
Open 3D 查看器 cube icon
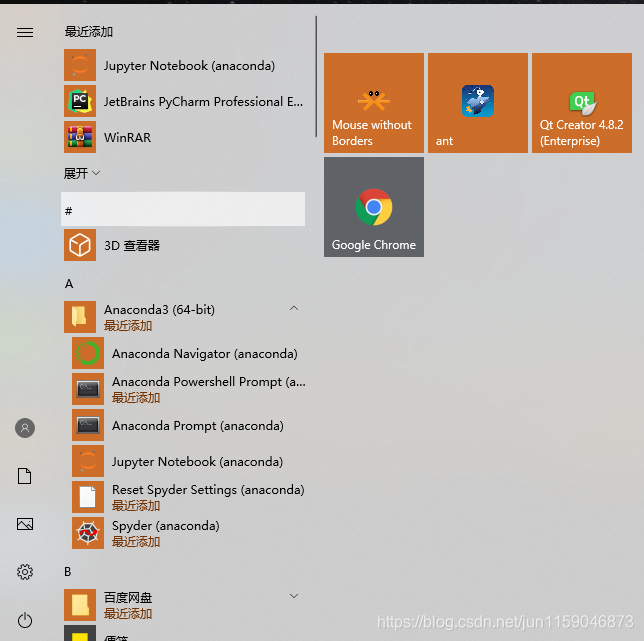pyautogui.click(x=80, y=245)
